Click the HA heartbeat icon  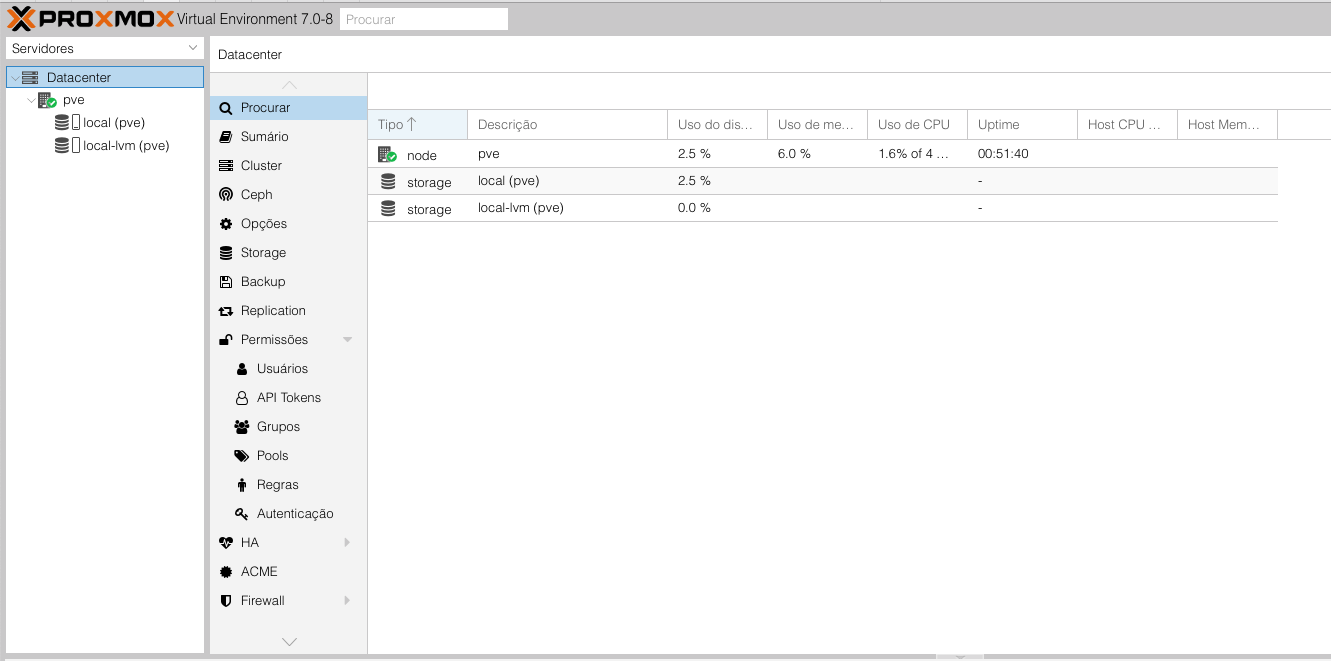click(226, 543)
